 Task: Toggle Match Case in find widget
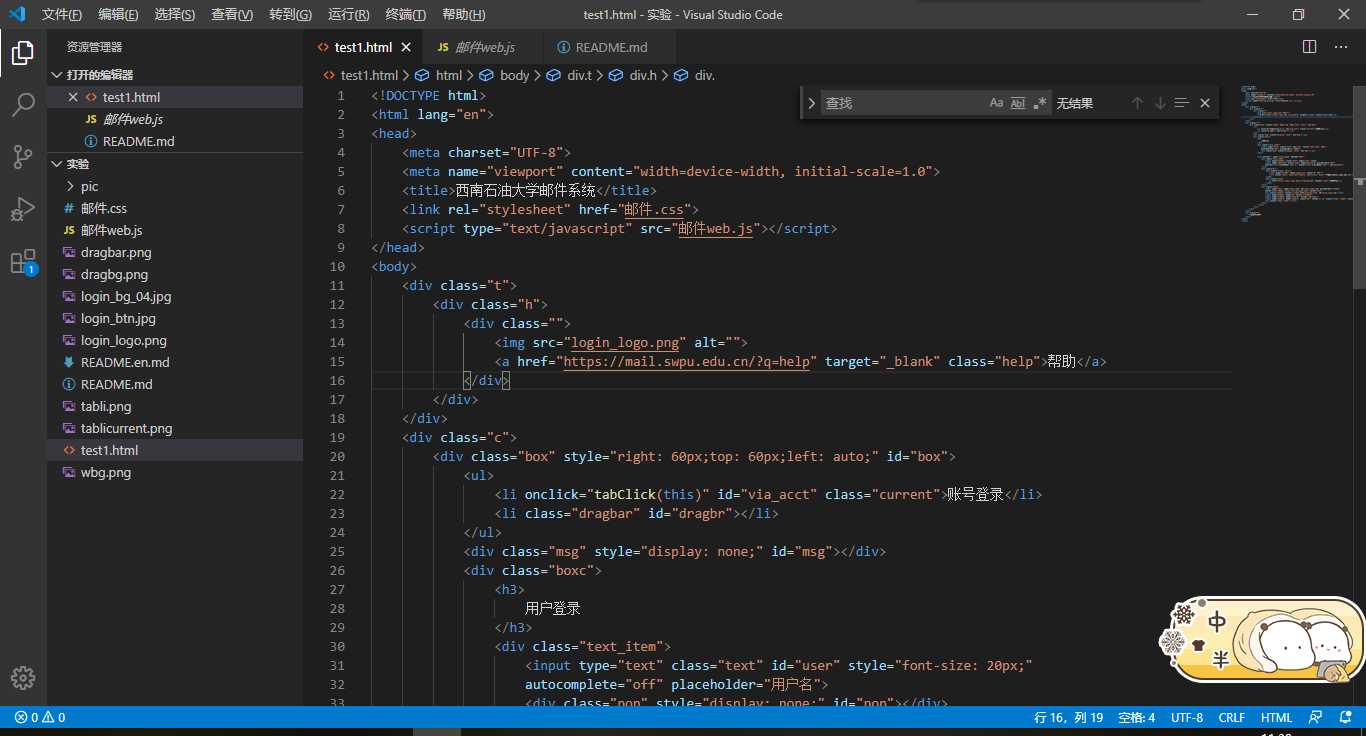996,103
